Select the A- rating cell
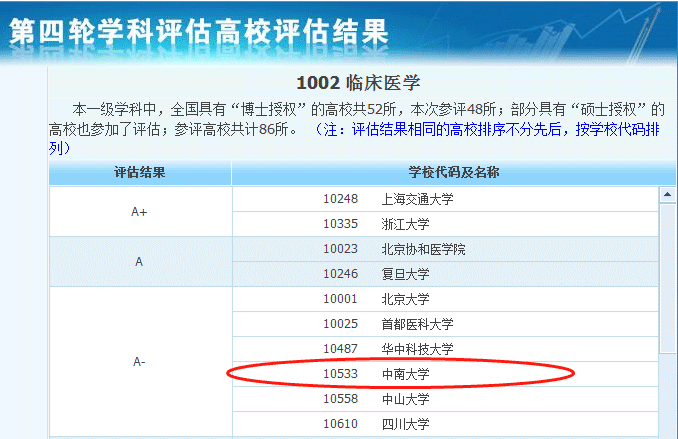This screenshot has width=678, height=439. [x=141, y=362]
